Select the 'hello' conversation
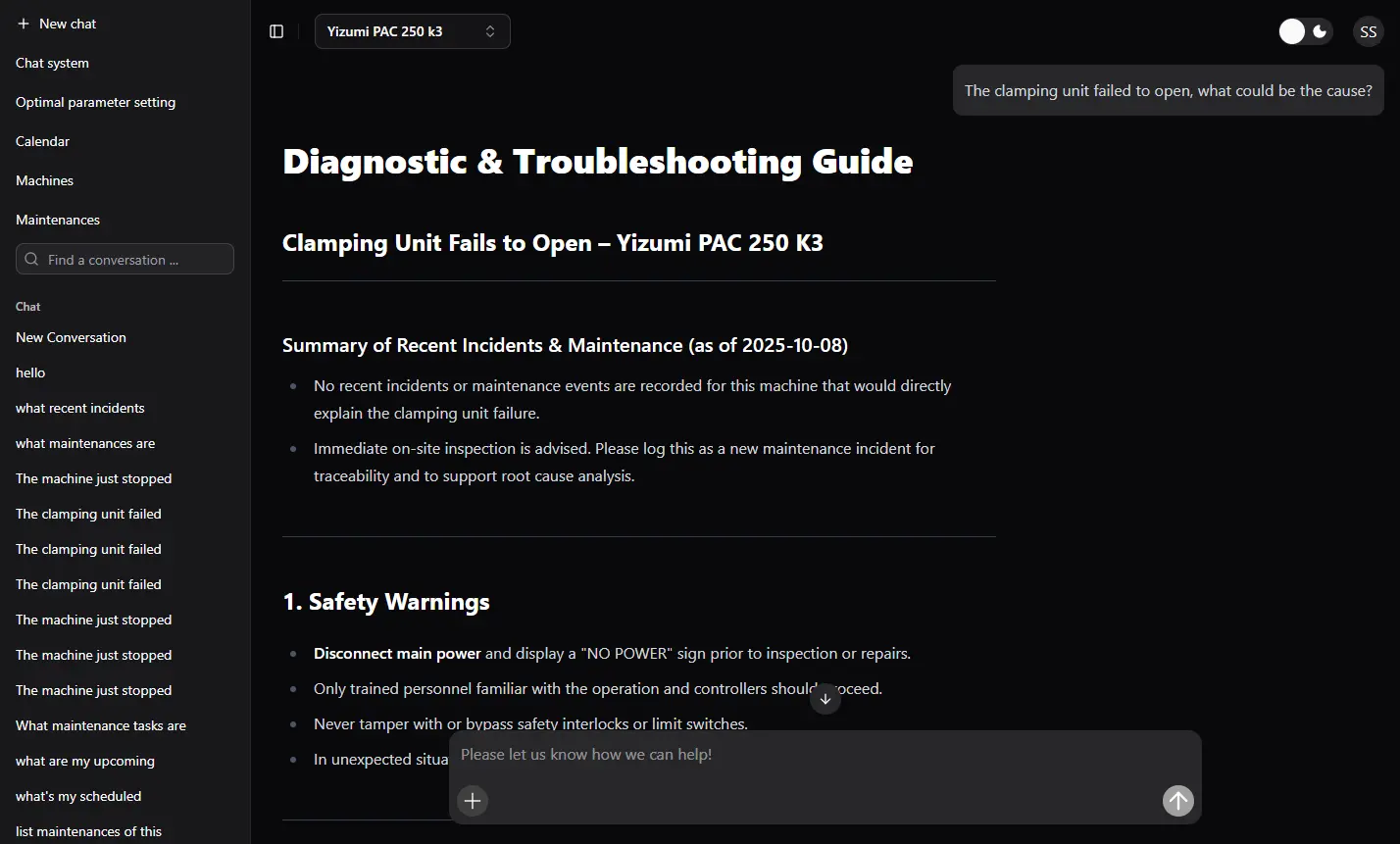The image size is (1400, 844). [30, 372]
